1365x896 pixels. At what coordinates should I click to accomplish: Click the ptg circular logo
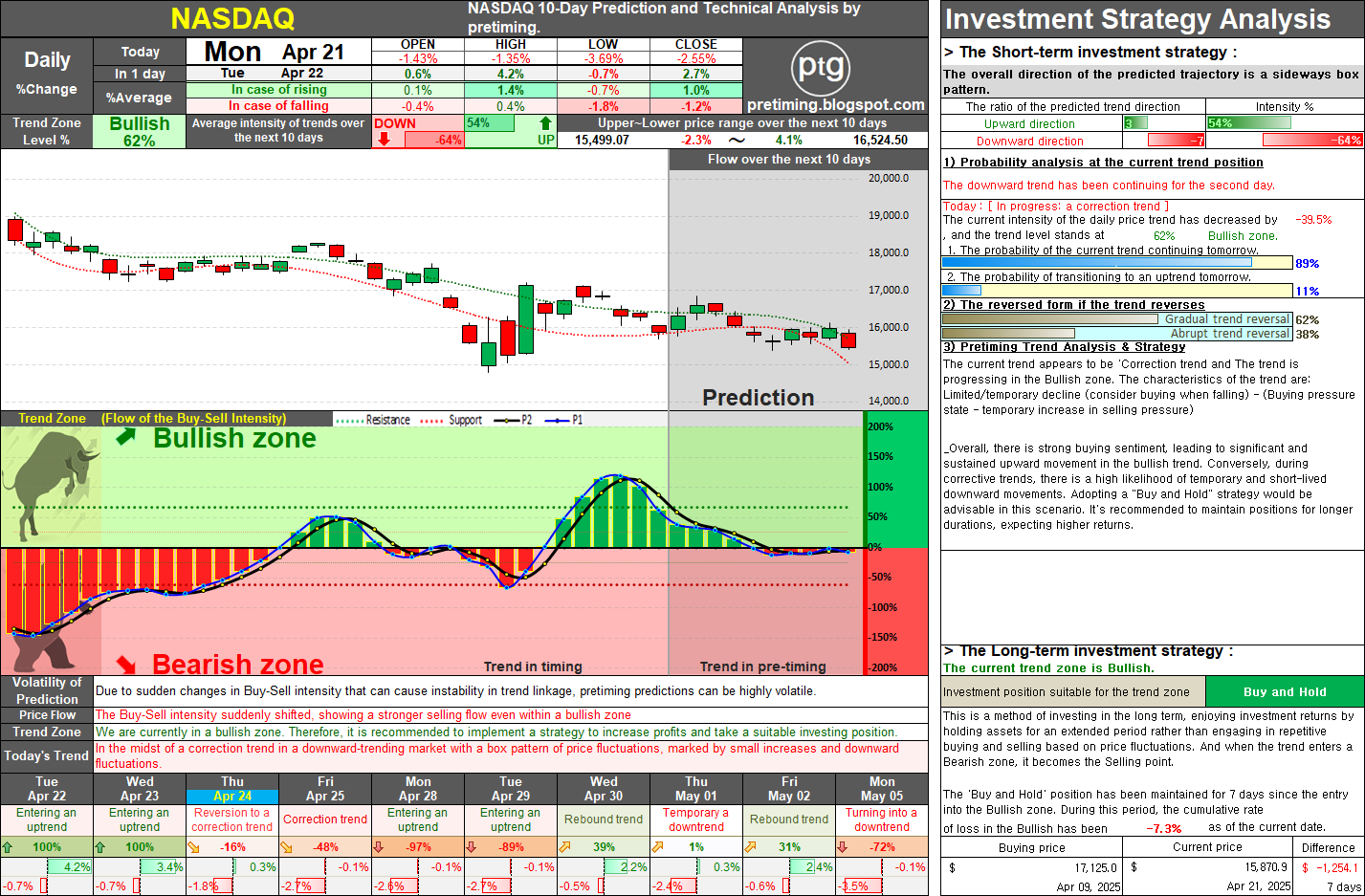pos(821,67)
